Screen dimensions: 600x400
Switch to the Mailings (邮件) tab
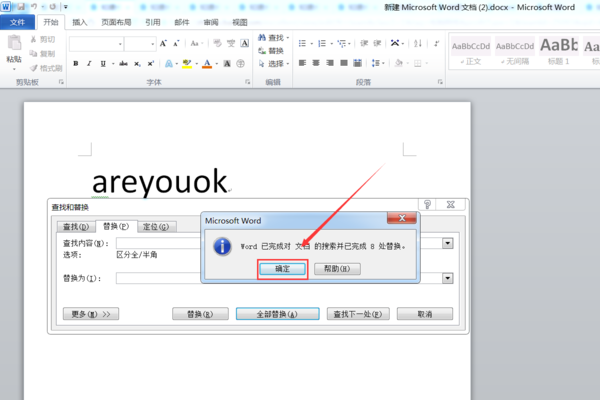182,22
